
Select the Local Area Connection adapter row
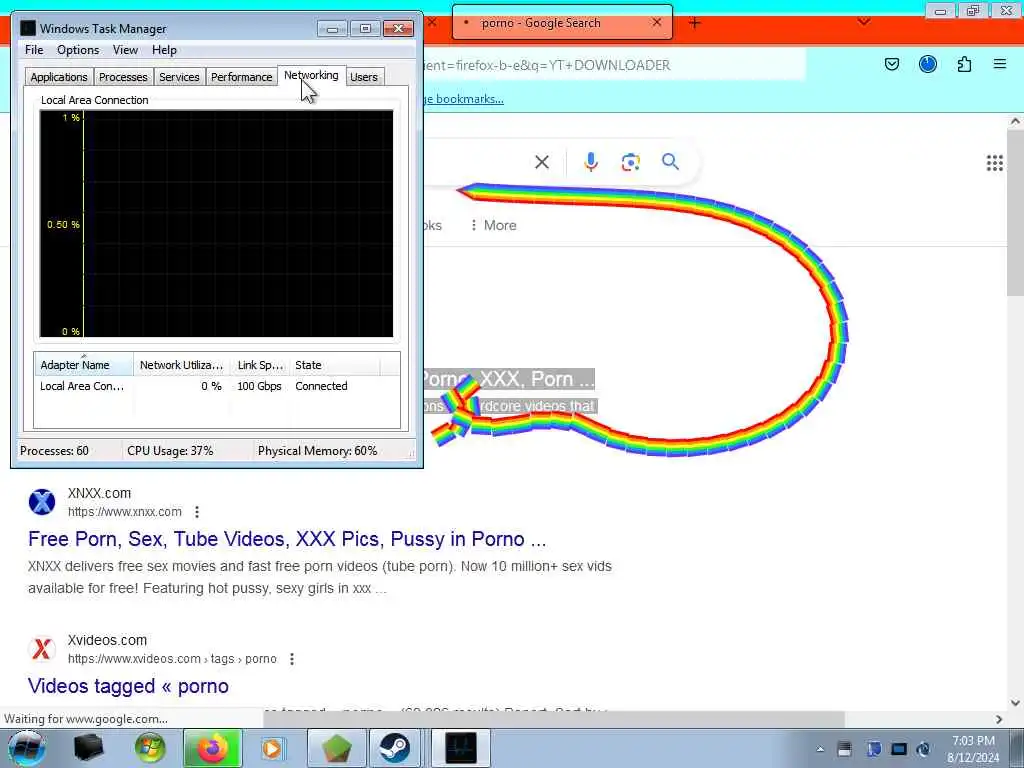(217, 386)
